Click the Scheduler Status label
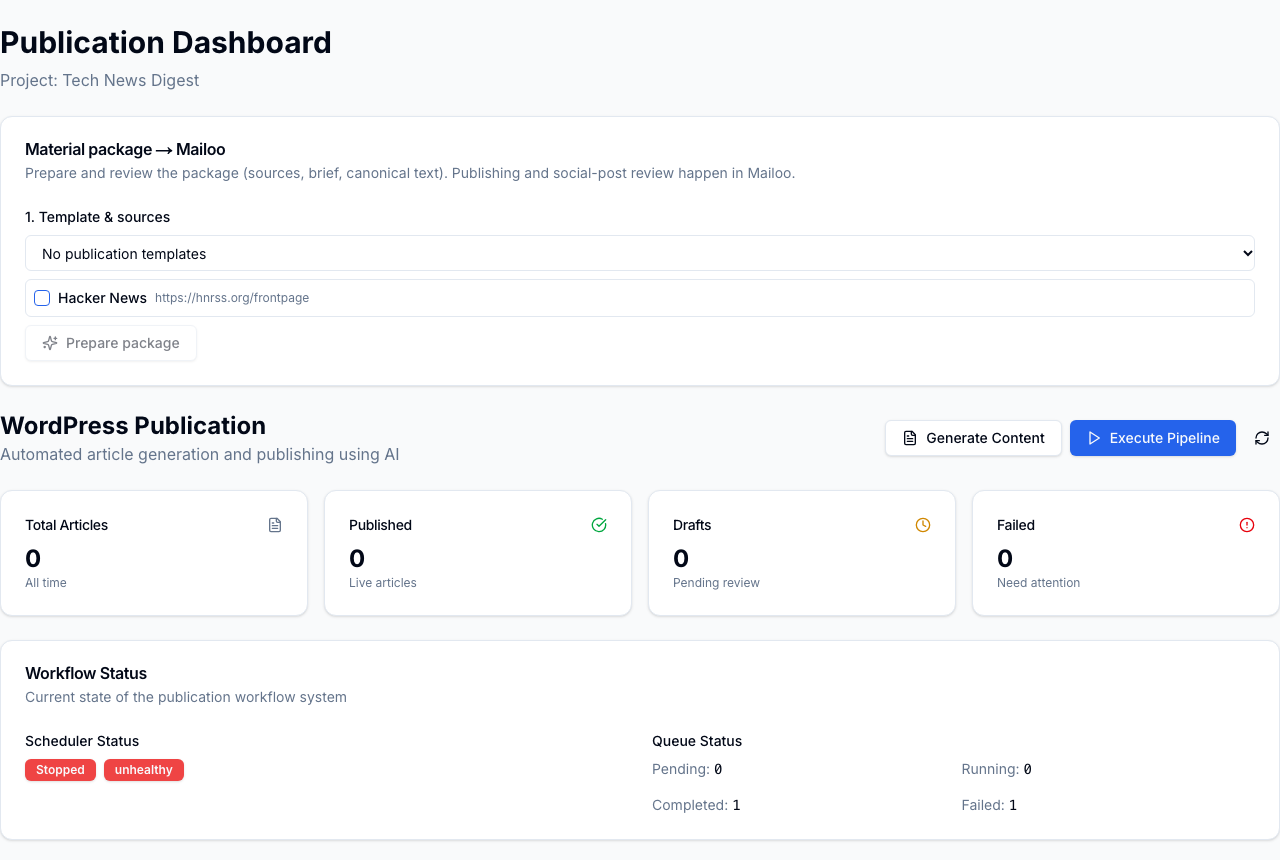The height and width of the screenshot is (860, 1280). [x=82, y=741]
